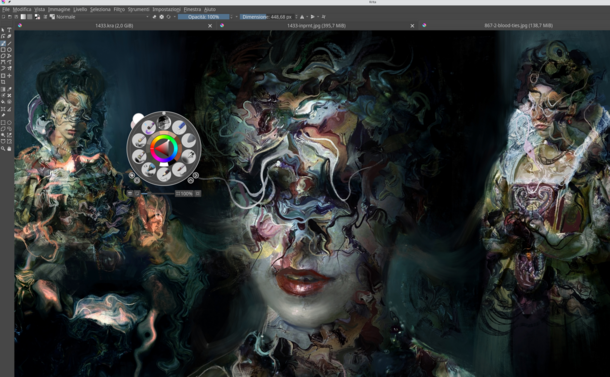
Task: Open foreground/background color selector in toolbar
Action: tap(37, 17)
